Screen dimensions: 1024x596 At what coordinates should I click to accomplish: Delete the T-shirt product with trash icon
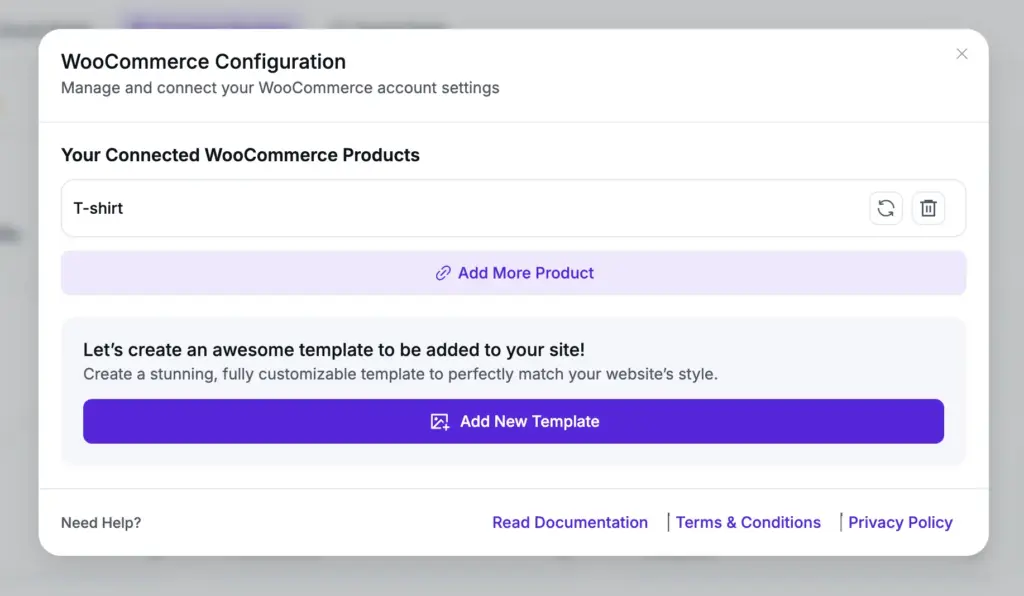pos(928,208)
